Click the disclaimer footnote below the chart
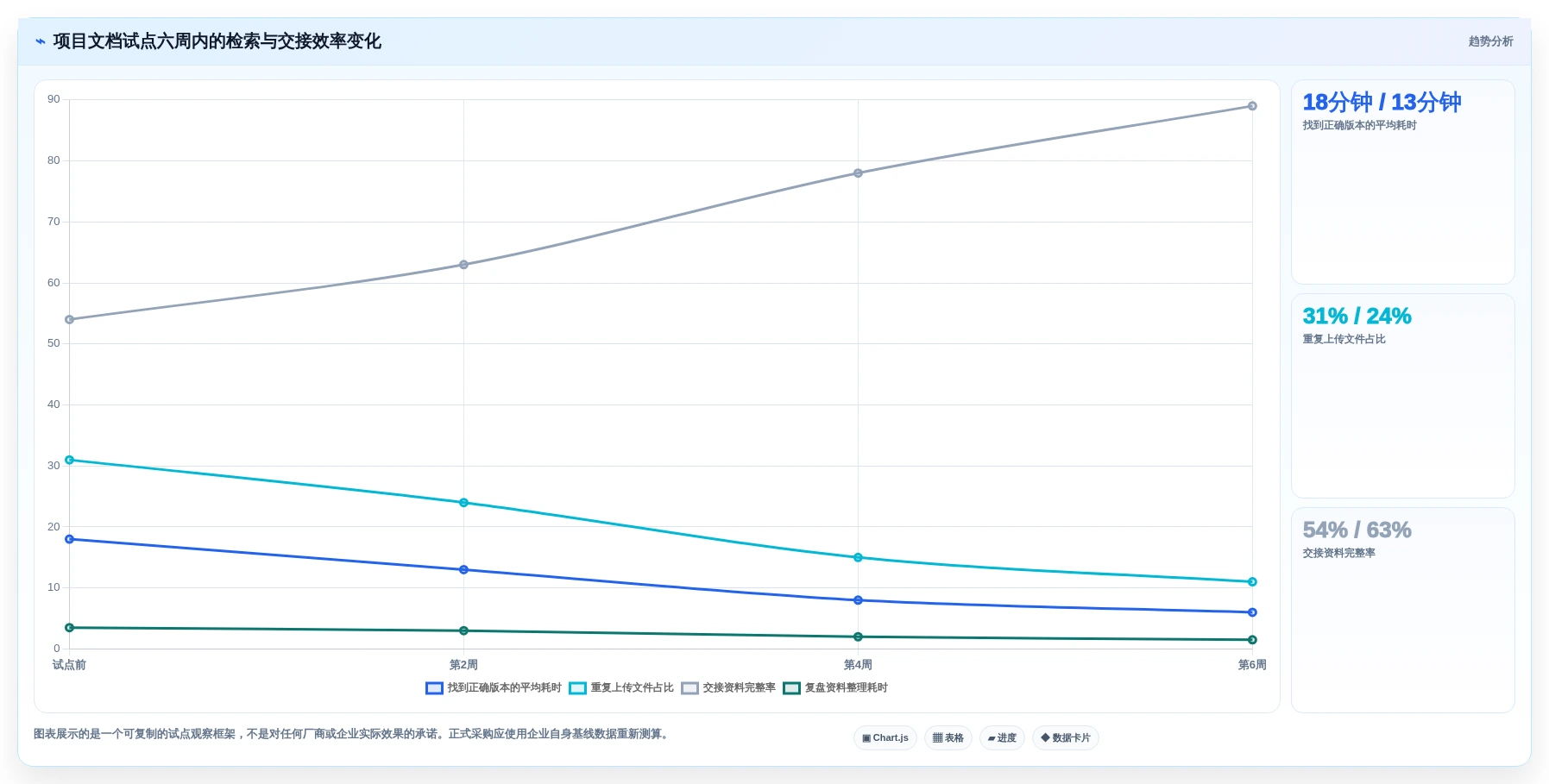 [x=352, y=734]
